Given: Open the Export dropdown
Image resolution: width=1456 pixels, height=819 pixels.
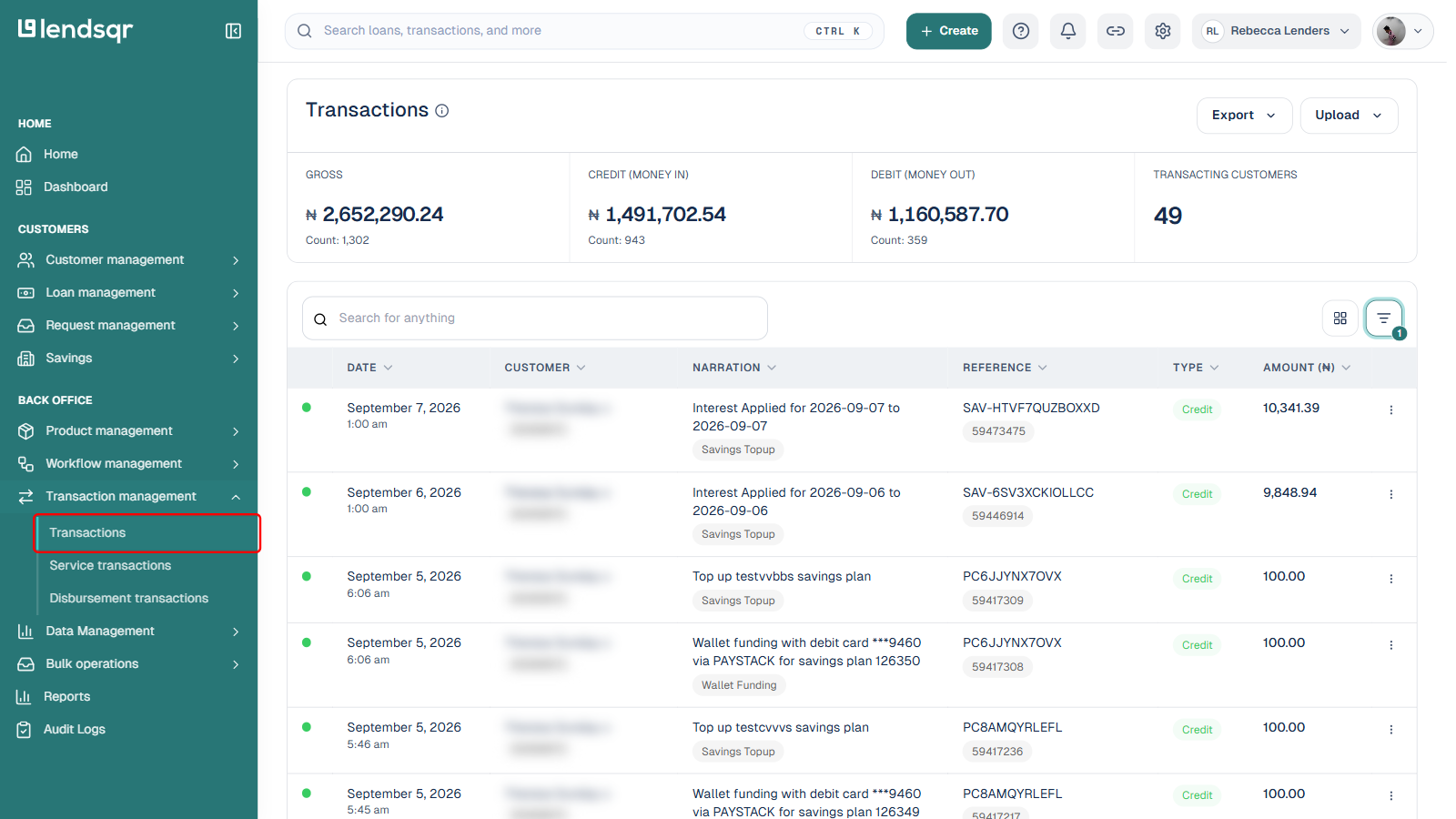Looking at the screenshot, I should click(x=1244, y=116).
